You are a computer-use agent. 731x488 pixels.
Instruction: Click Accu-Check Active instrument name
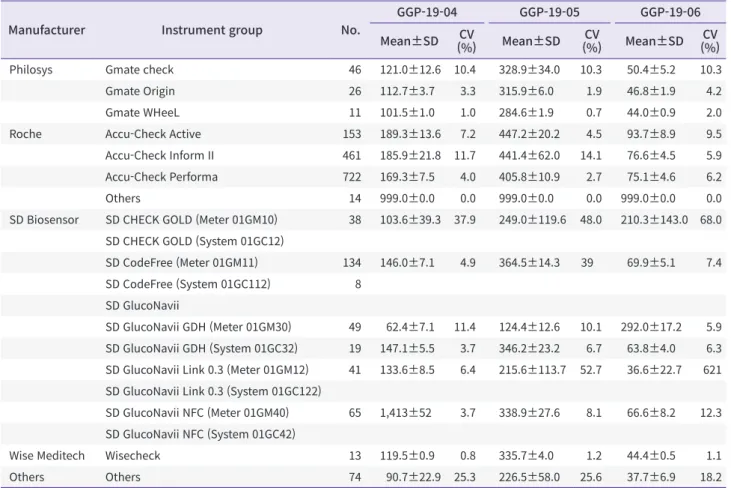[153, 134]
